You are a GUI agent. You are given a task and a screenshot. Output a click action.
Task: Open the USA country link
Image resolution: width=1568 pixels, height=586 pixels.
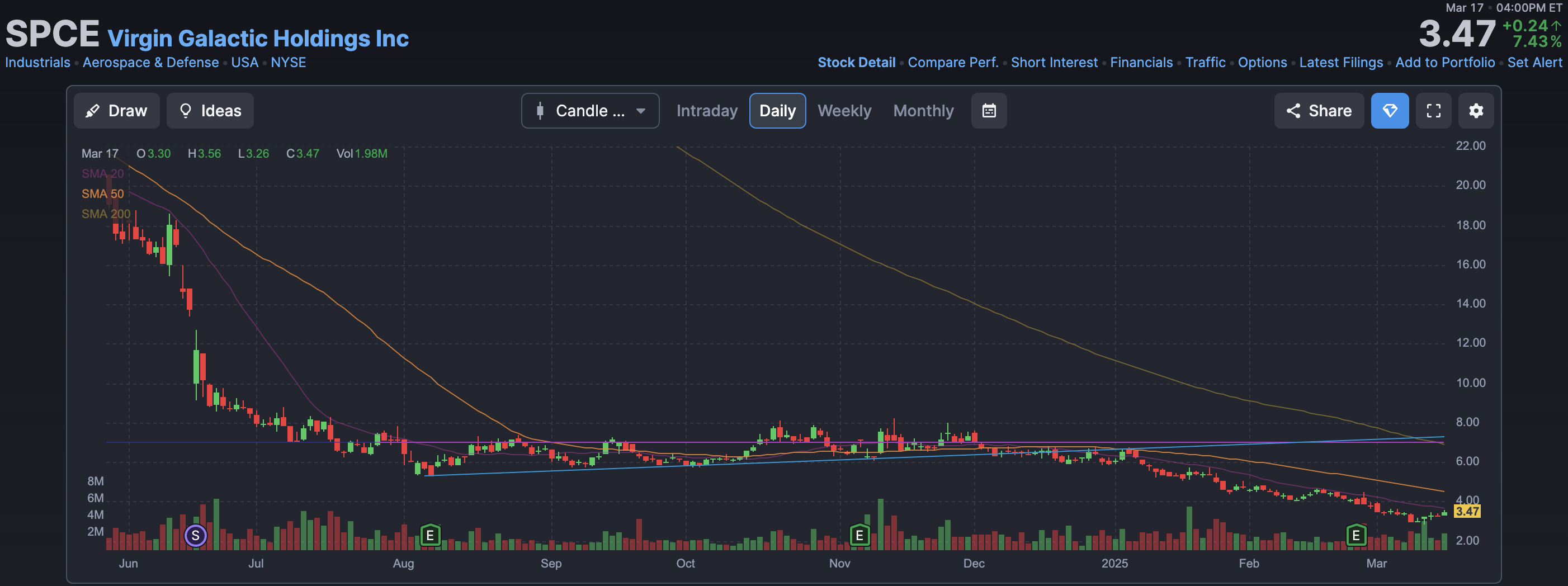[245, 62]
